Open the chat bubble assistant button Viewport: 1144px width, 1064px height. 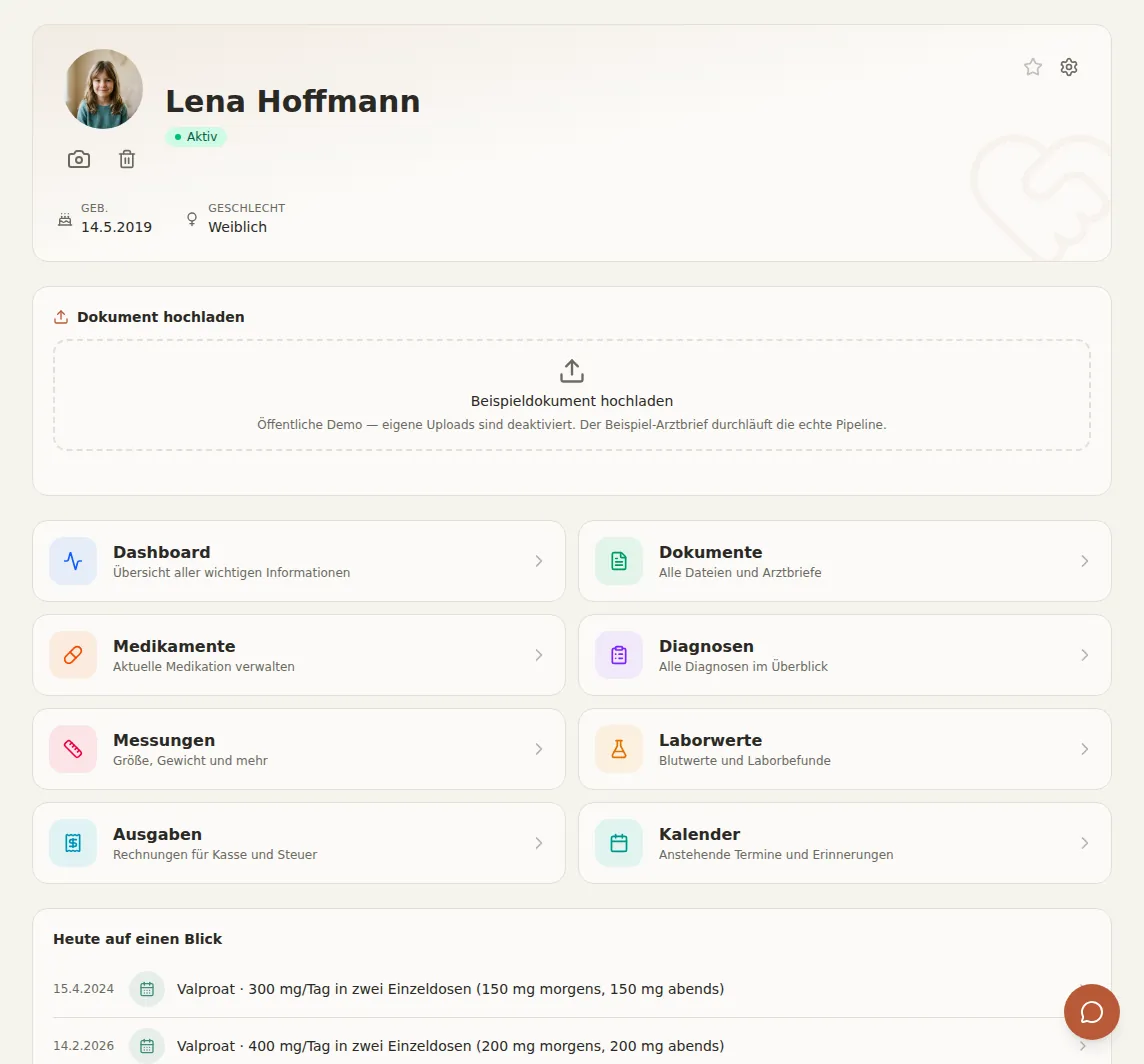(1091, 1012)
